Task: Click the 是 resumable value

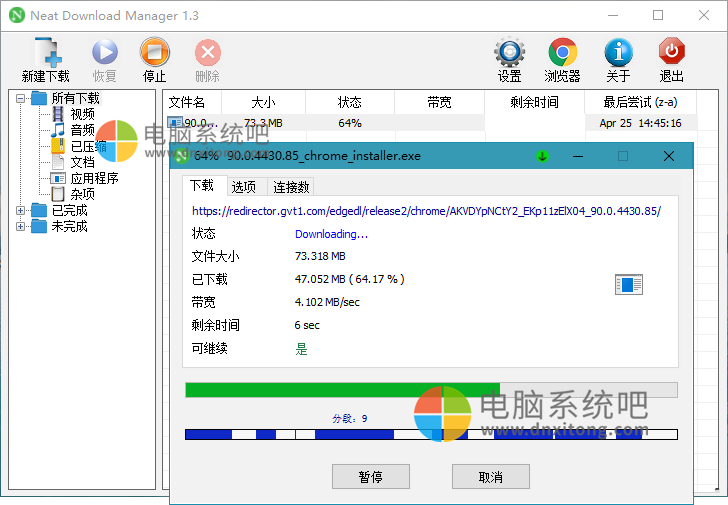Action: pos(301,349)
